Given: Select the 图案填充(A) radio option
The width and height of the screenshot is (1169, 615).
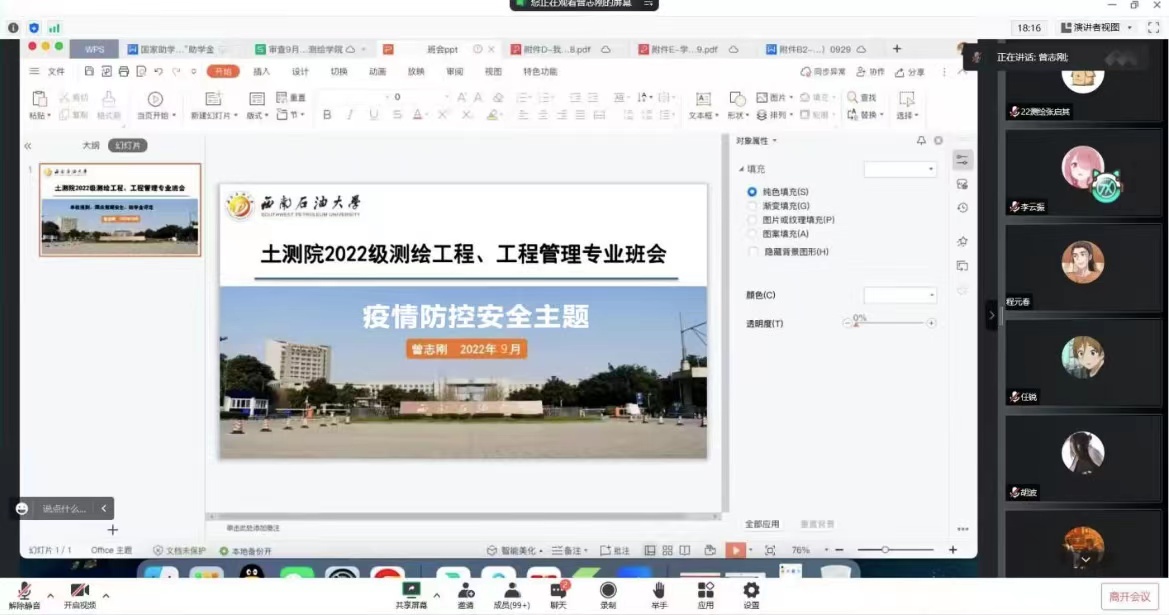Looking at the screenshot, I should click(x=753, y=233).
